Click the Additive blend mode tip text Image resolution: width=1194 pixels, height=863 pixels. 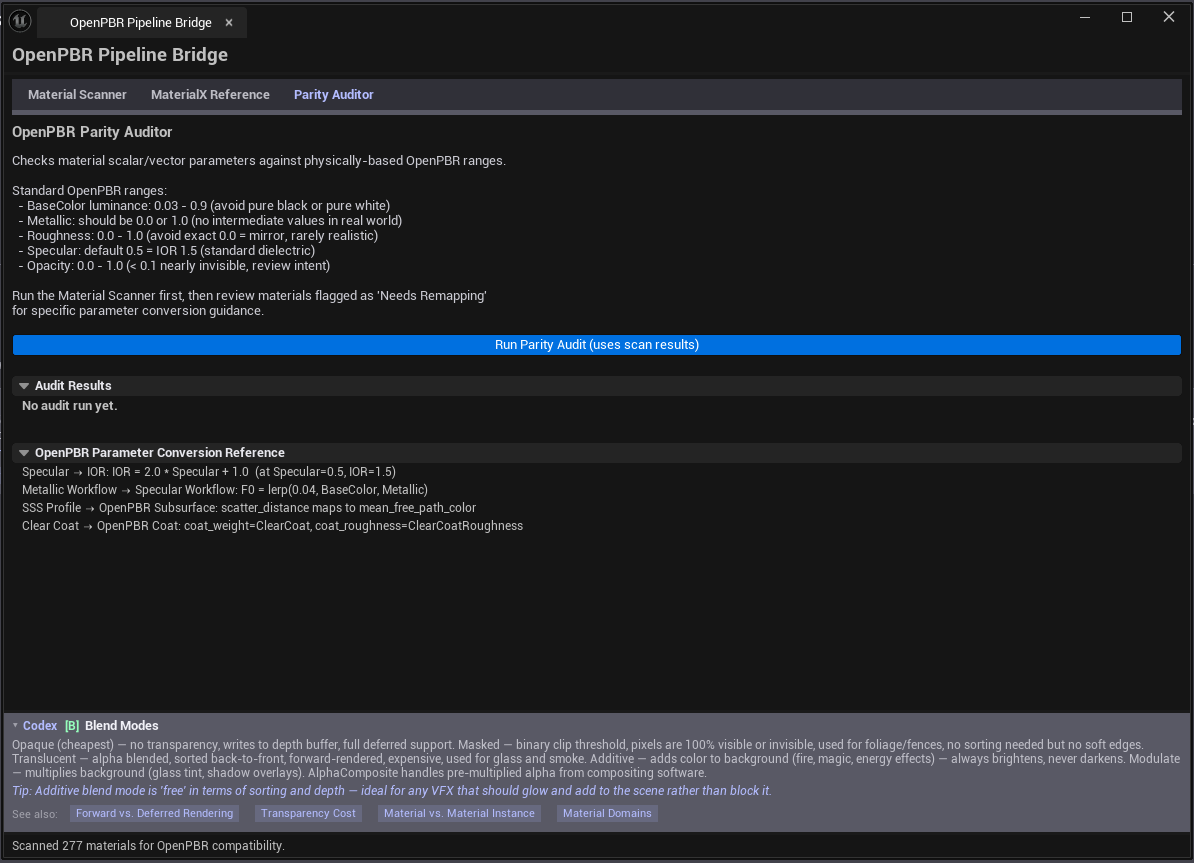pos(391,791)
